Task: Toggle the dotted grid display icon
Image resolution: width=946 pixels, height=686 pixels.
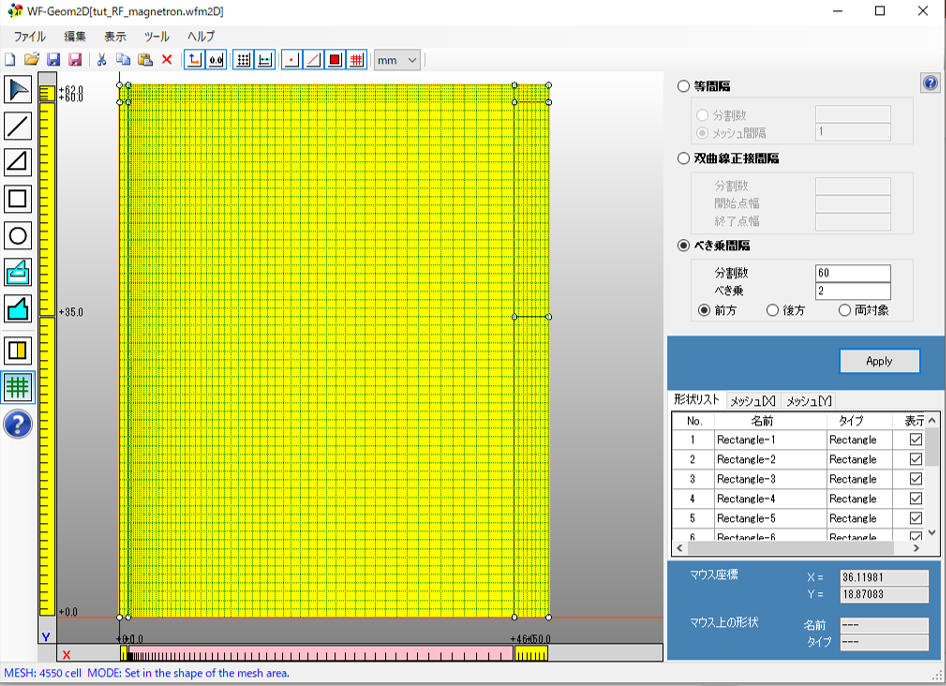Action: [x=243, y=60]
